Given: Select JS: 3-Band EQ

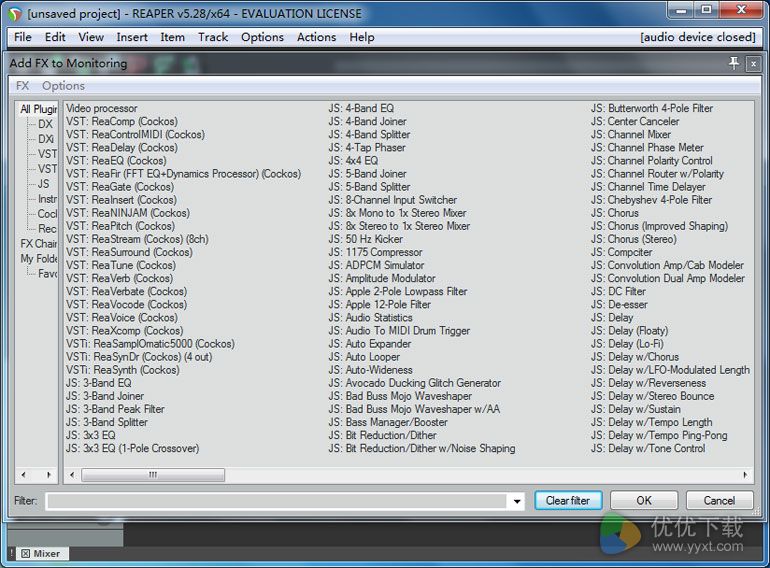Looking at the screenshot, I should [99, 383].
